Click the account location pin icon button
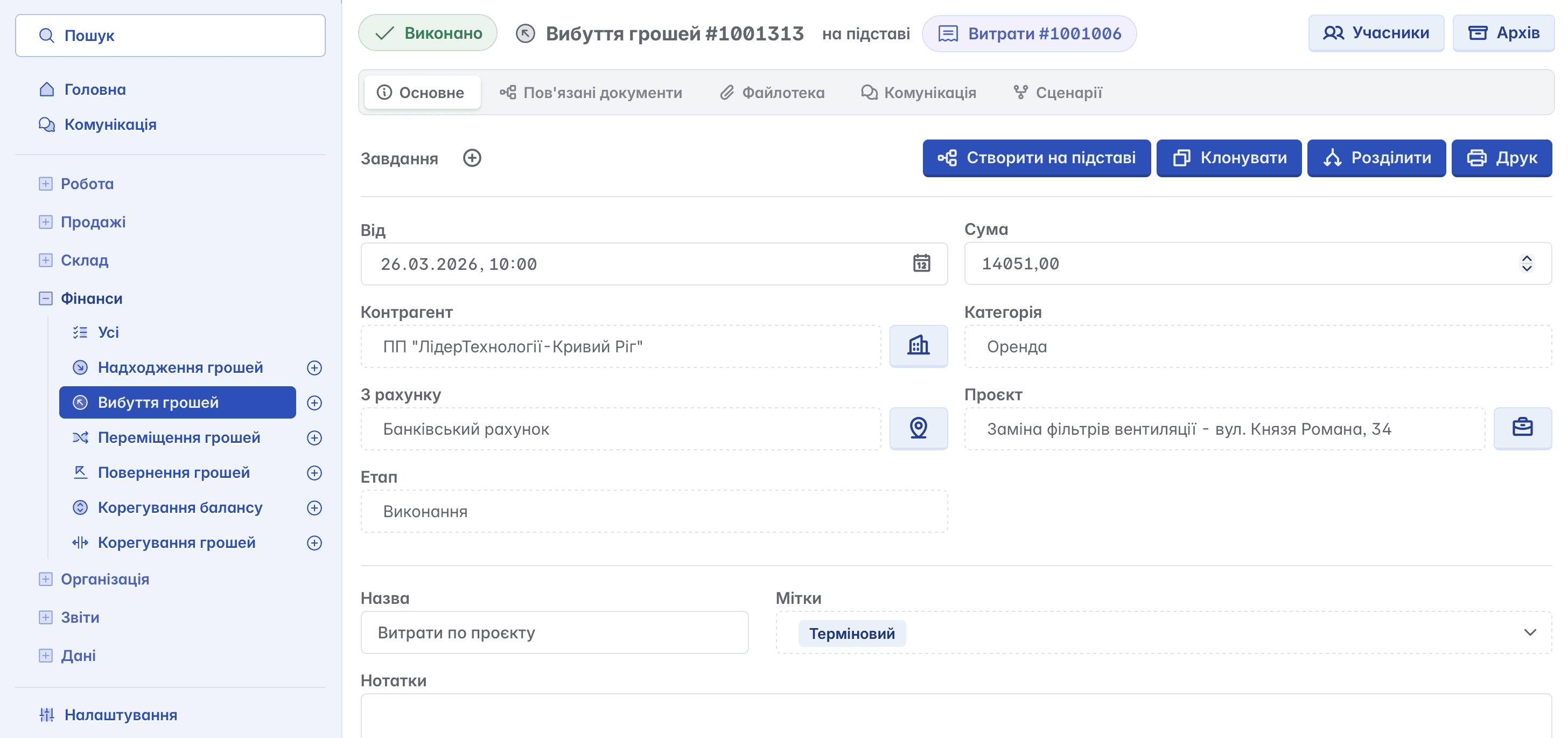The width and height of the screenshot is (1568, 738). [x=918, y=429]
